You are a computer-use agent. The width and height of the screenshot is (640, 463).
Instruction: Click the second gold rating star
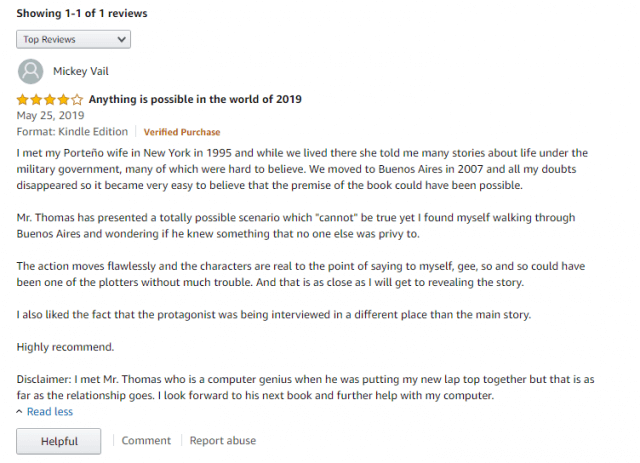click(x=36, y=99)
